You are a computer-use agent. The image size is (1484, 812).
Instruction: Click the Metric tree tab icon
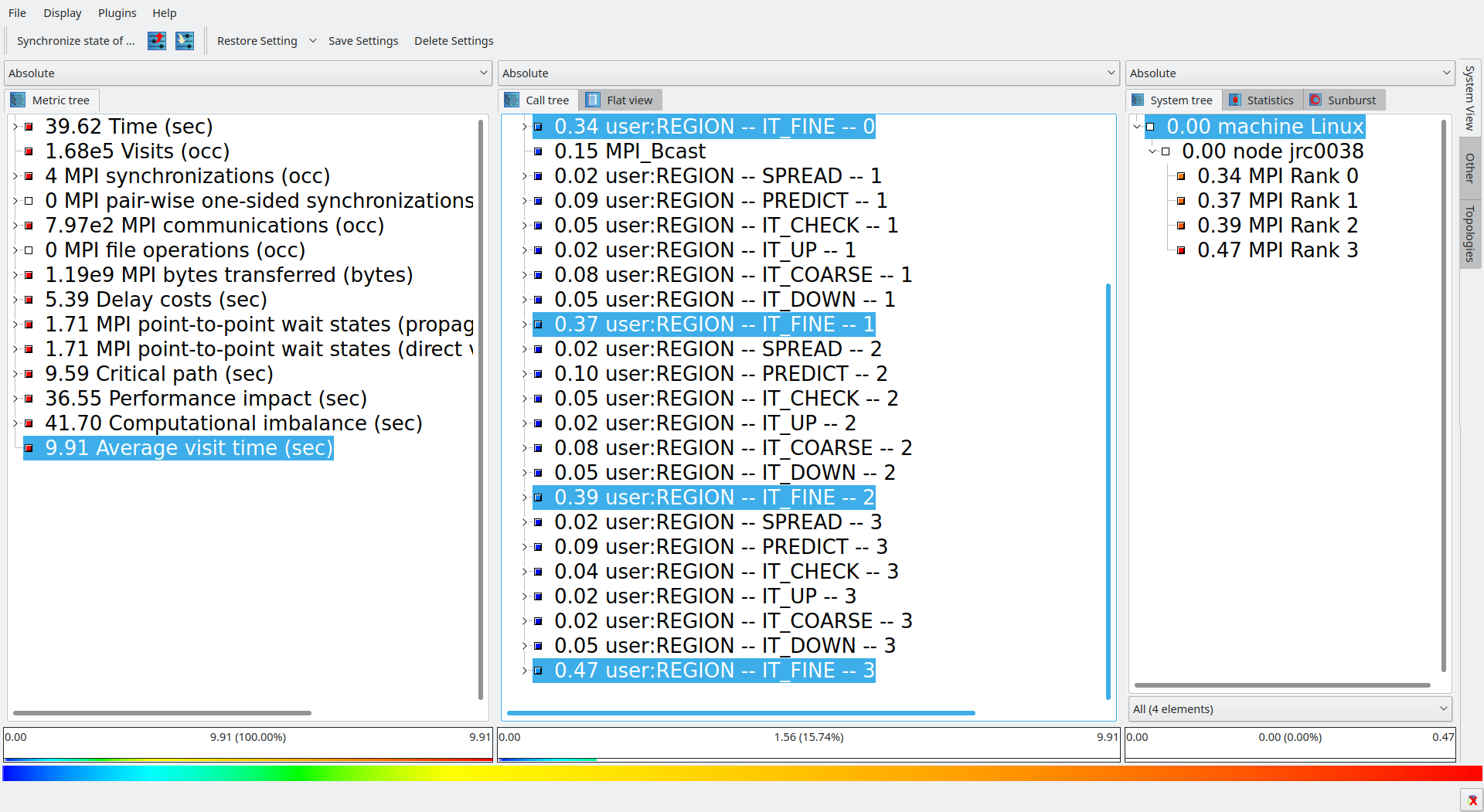click(x=18, y=100)
